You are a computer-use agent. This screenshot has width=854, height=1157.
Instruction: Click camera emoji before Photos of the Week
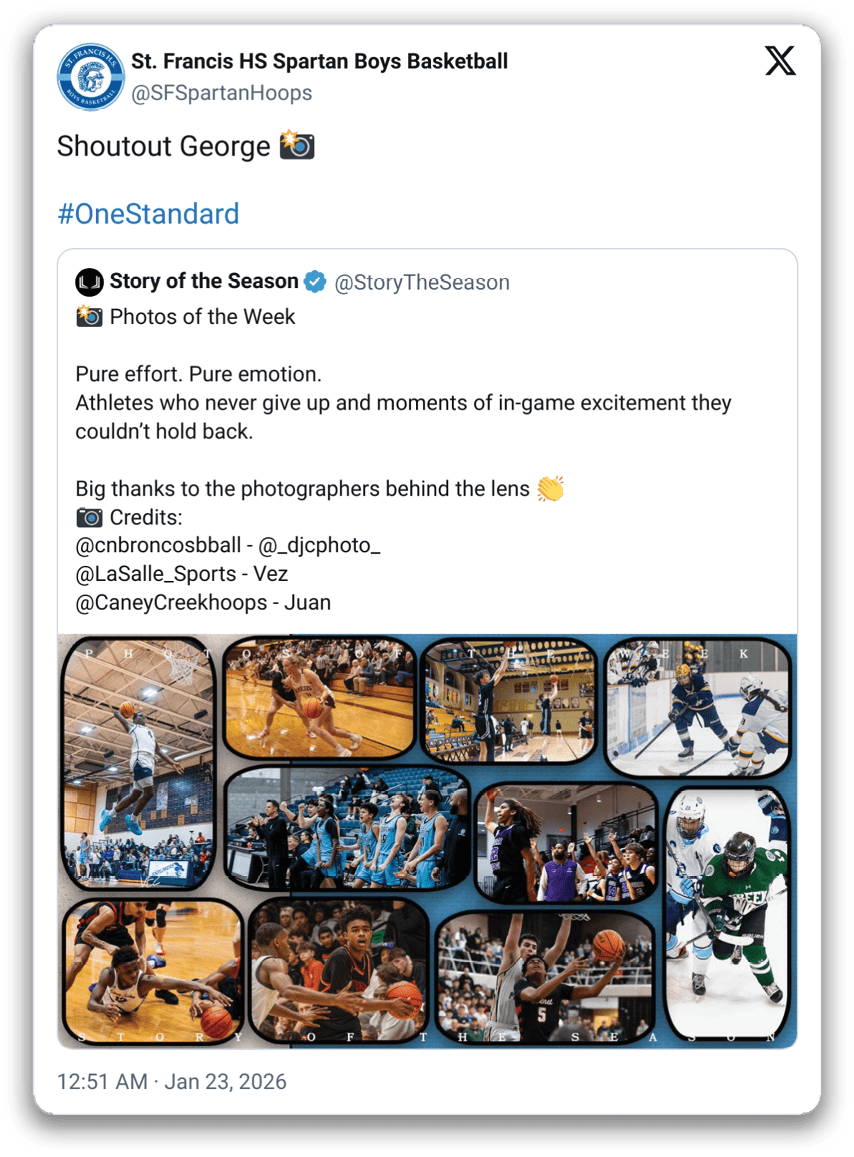tap(89, 317)
